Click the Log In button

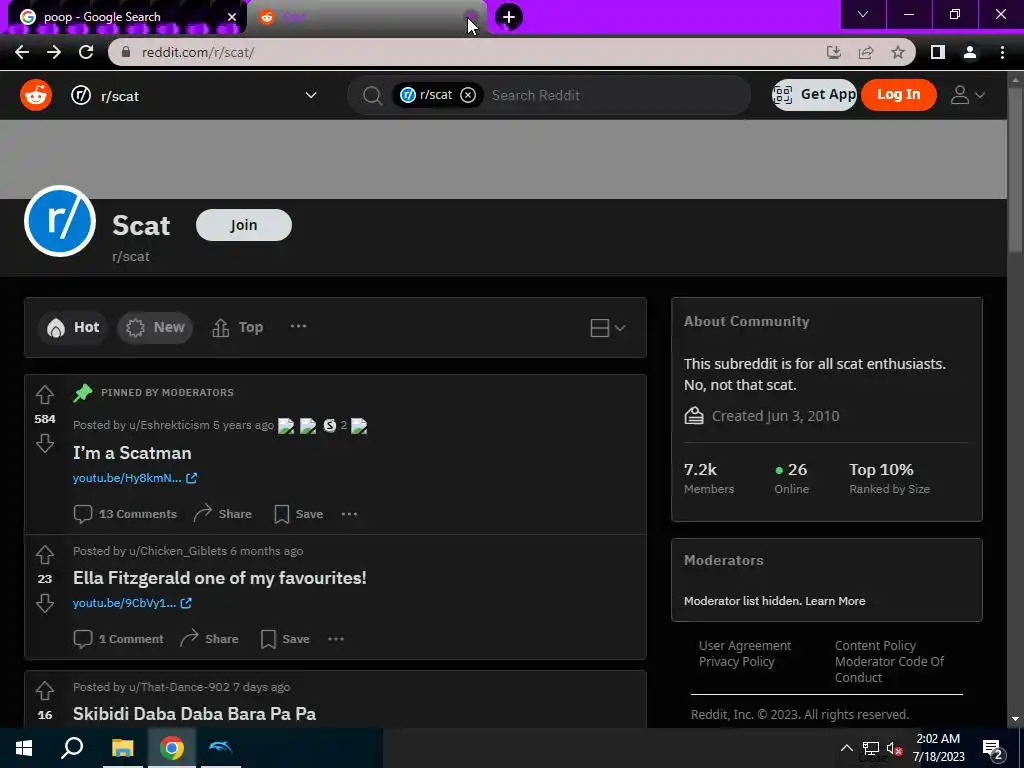coord(899,95)
